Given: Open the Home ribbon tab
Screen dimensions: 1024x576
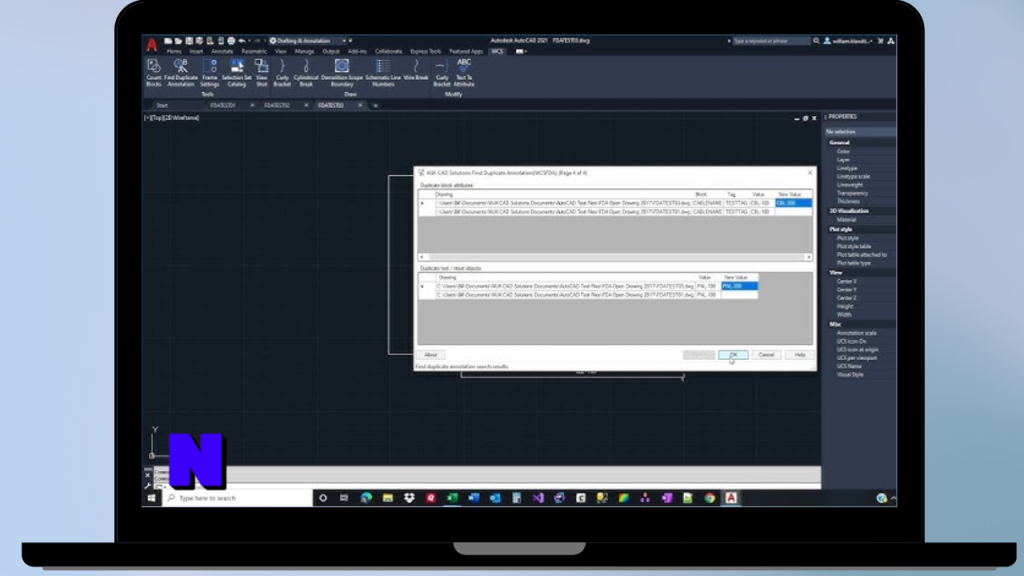Looking at the screenshot, I should tap(174, 52).
